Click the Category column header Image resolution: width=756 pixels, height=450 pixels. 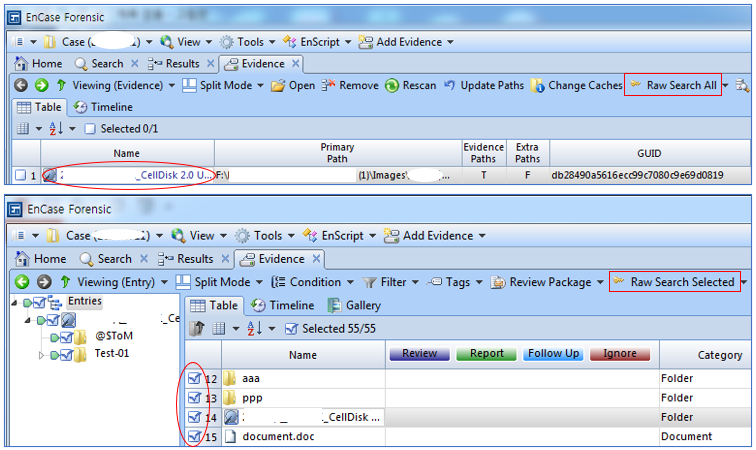719,355
